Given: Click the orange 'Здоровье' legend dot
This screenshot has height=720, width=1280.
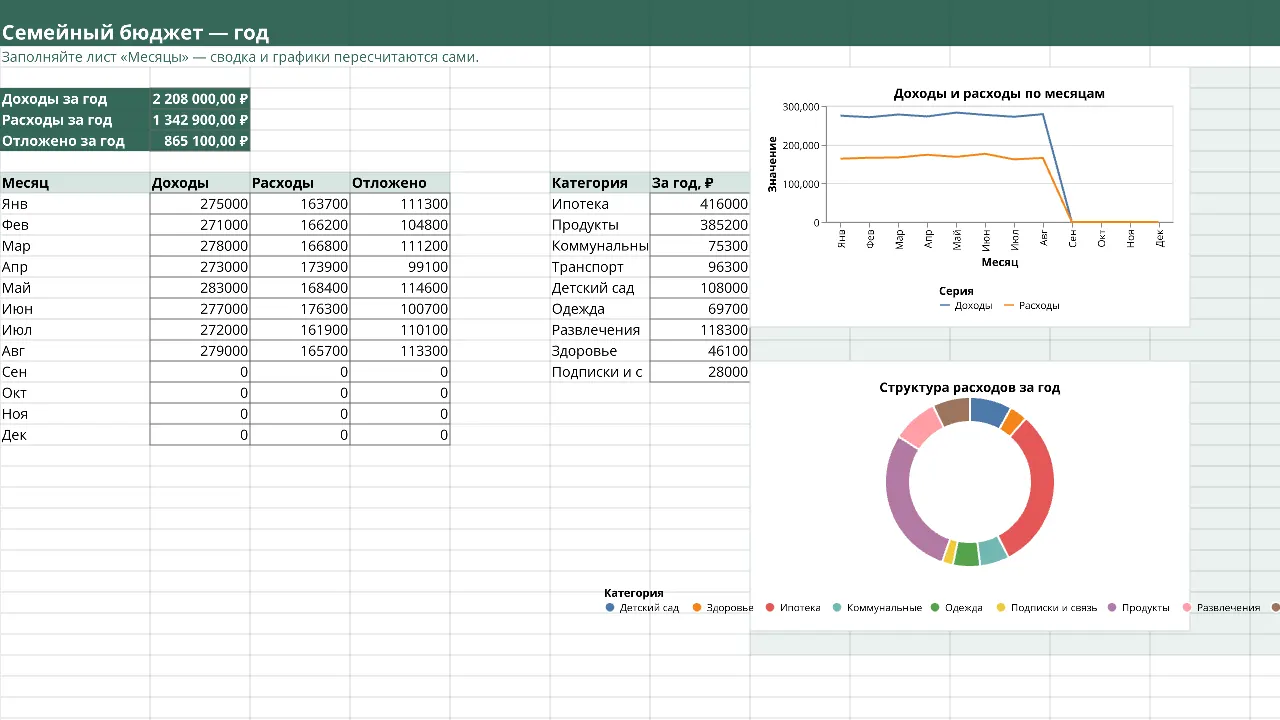Looking at the screenshot, I should pos(697,608).
